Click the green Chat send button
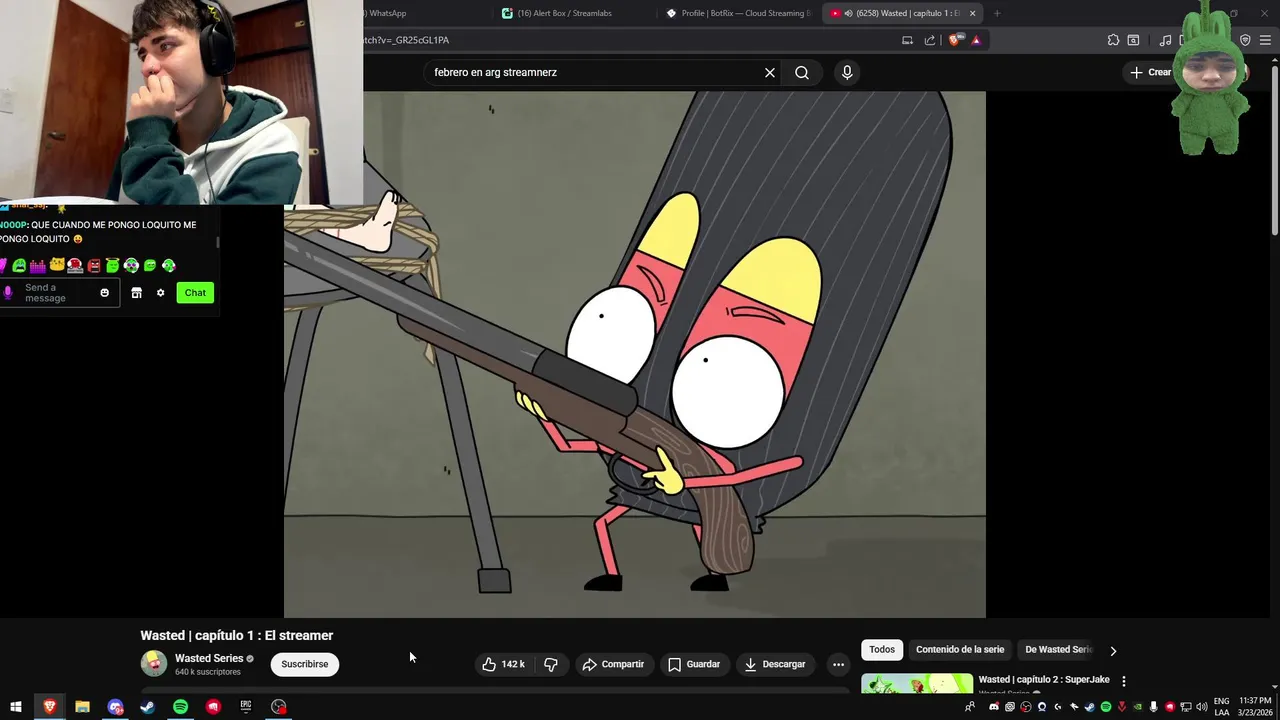1280x720 pixels. (195, 293)
